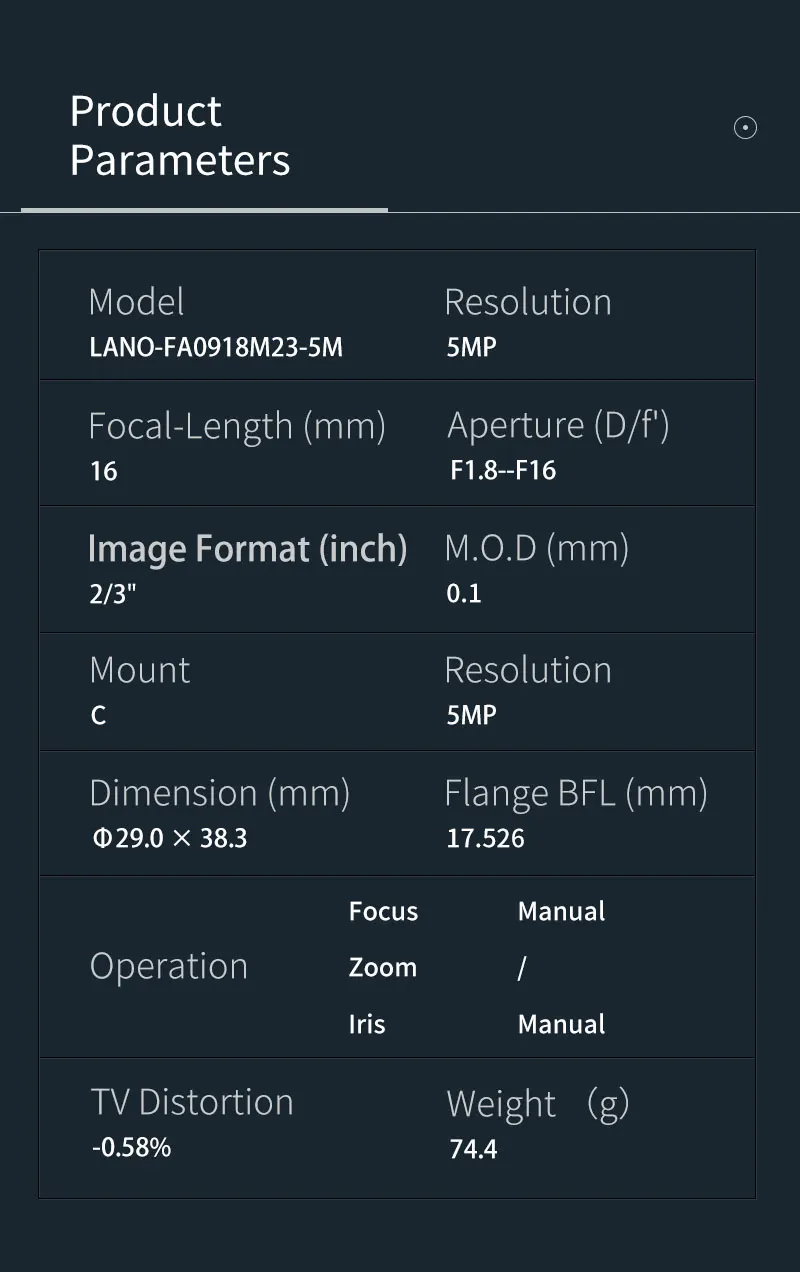Select the weight value 74.4
This screenshot has width=800, height=1272.
473,1149
